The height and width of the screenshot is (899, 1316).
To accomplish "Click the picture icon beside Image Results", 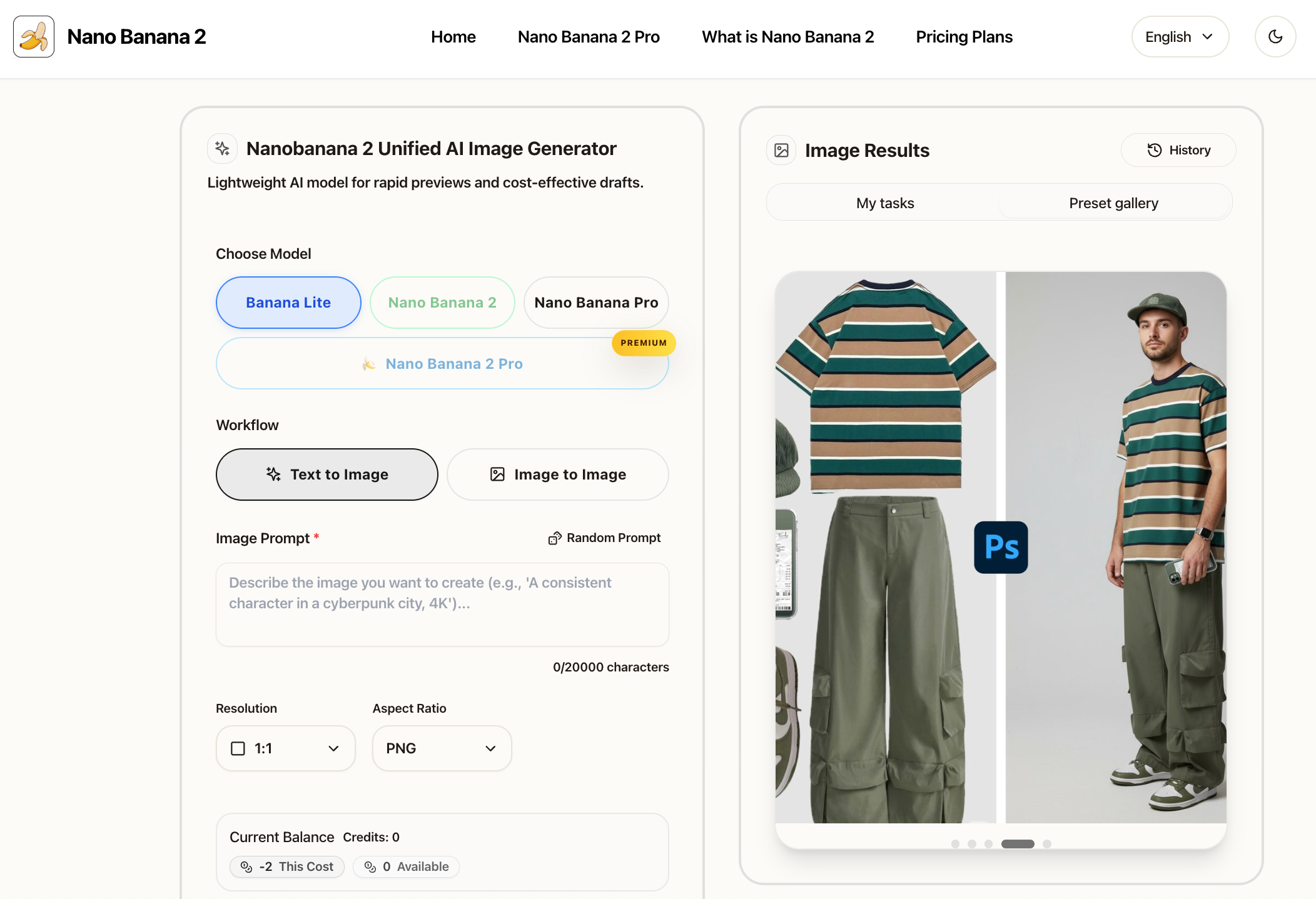I will click(x=781, y=151).
